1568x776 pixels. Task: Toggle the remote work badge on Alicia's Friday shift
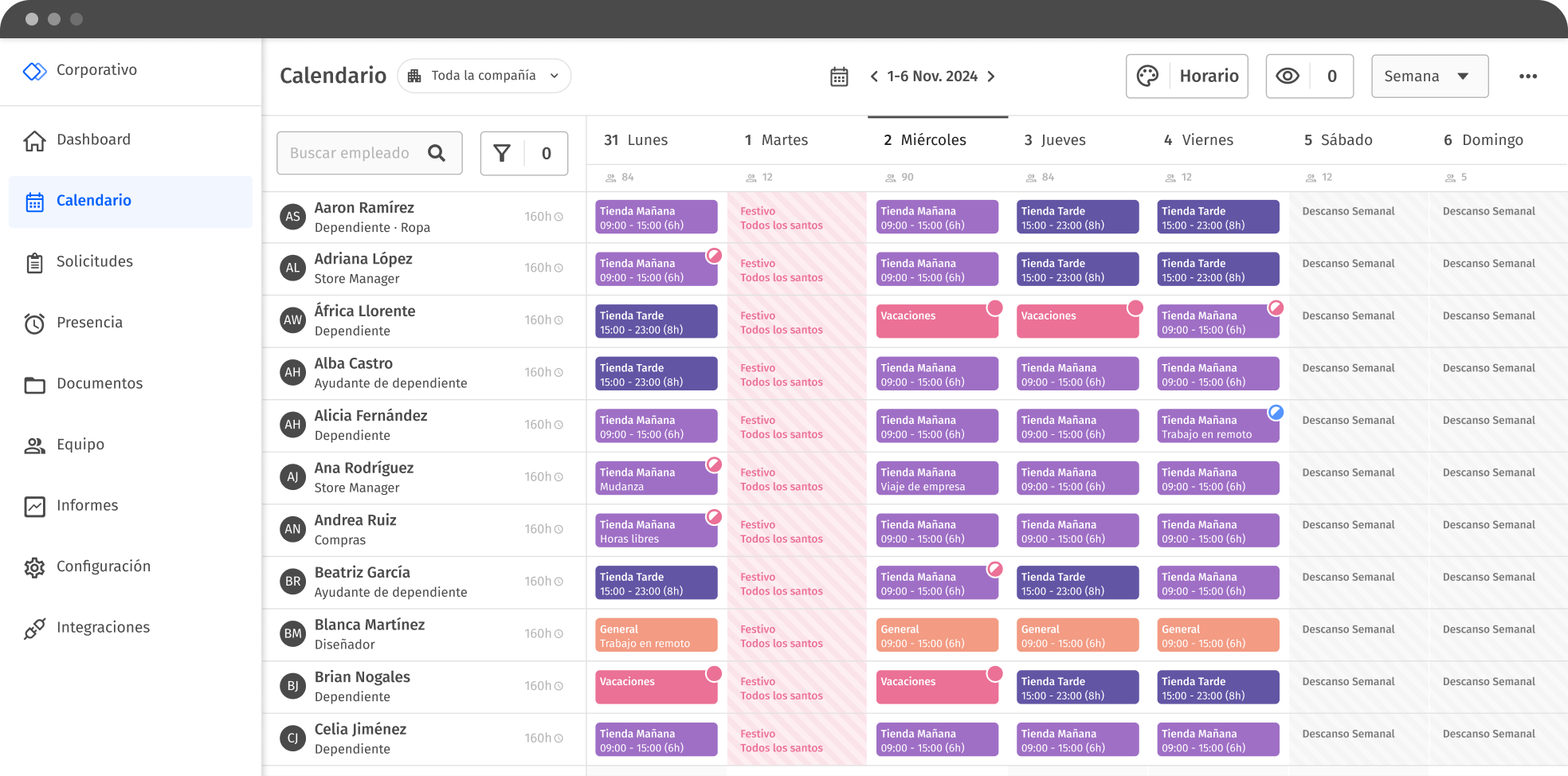1276,412
